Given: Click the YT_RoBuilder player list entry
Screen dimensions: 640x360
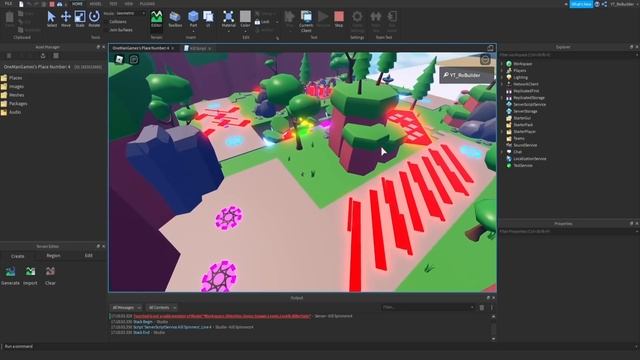Looking at the screenshot, I should [x=466, y=76].
